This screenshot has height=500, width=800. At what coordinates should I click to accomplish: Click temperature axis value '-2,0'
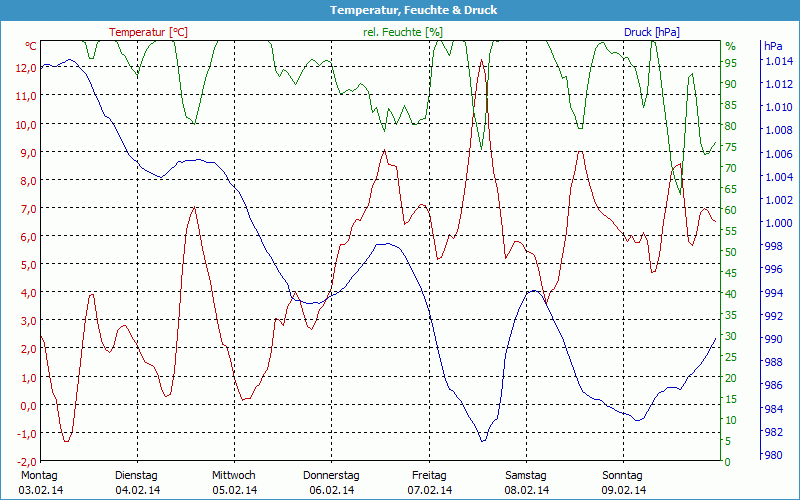click(x=27, y=462)
